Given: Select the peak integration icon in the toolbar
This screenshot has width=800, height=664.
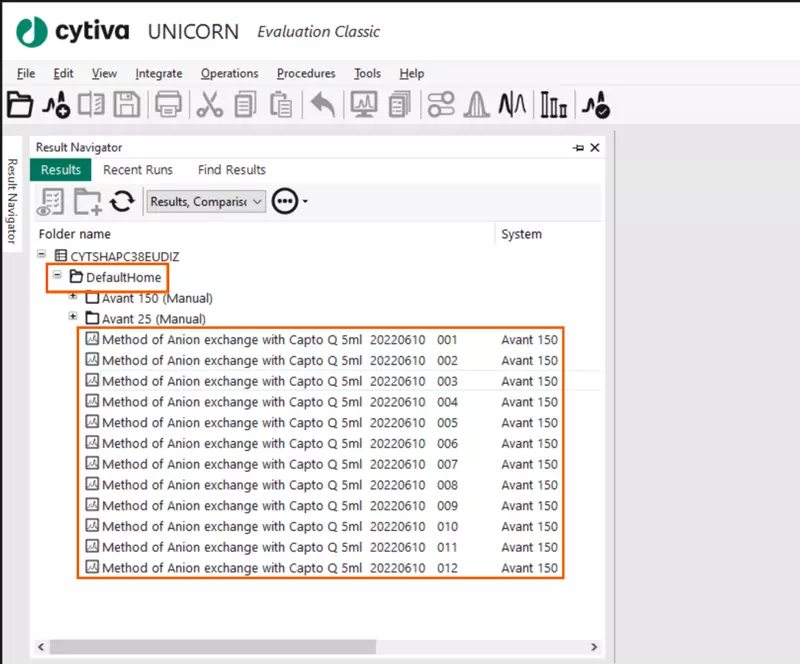Looking at the screenshot, I should point(477,104).
